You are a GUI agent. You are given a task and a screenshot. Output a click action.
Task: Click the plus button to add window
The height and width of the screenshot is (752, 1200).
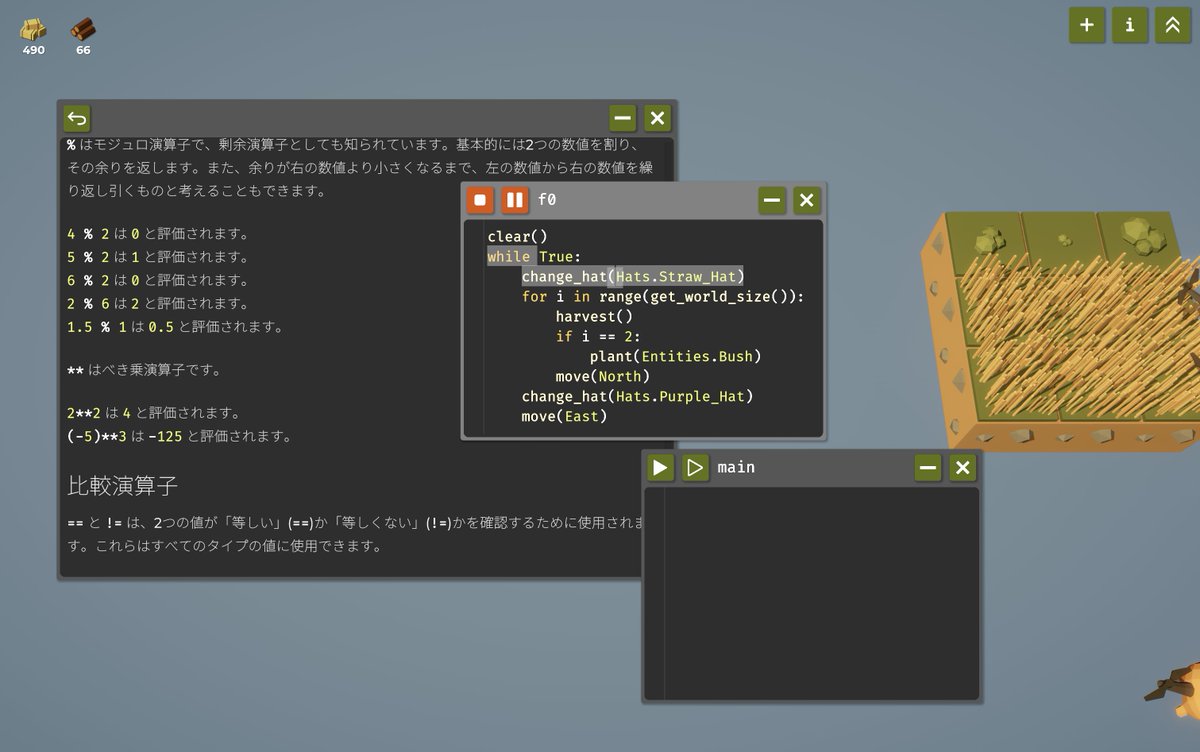click(1087, 25)
